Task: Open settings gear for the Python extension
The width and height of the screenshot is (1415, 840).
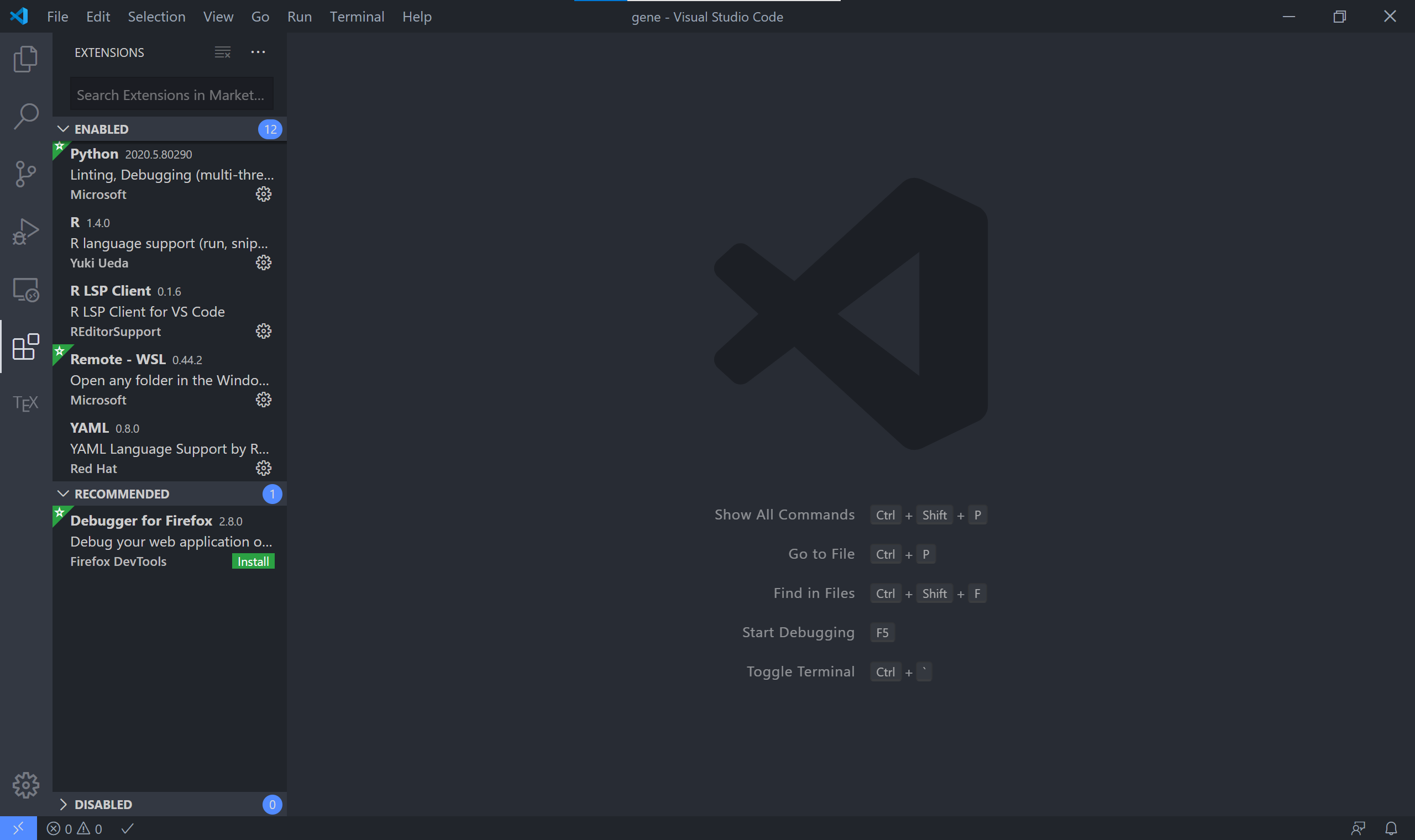Action: click(x=264, y=194)
